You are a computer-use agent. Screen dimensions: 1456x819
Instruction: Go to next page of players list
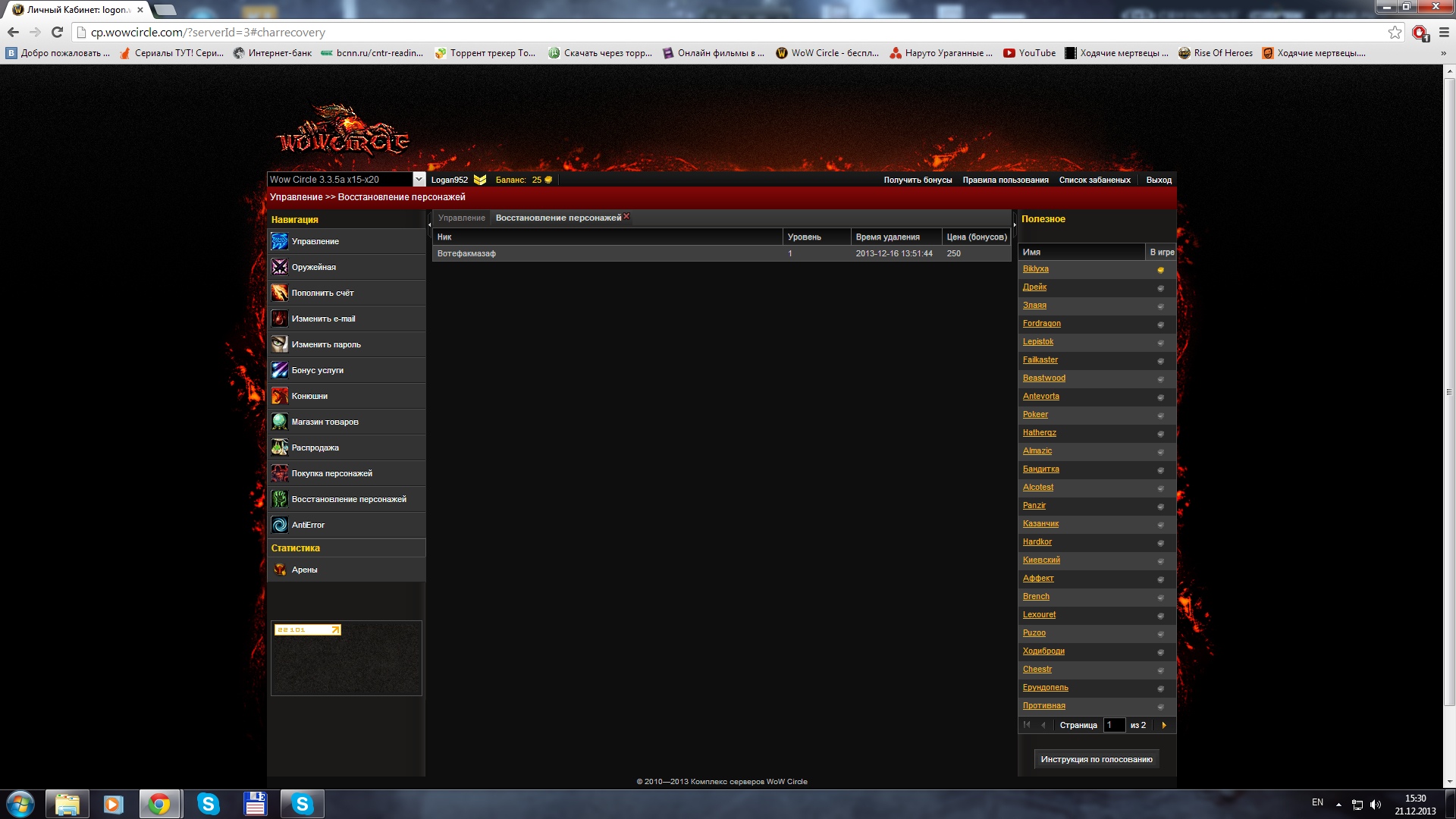(x=1164, y=725)
